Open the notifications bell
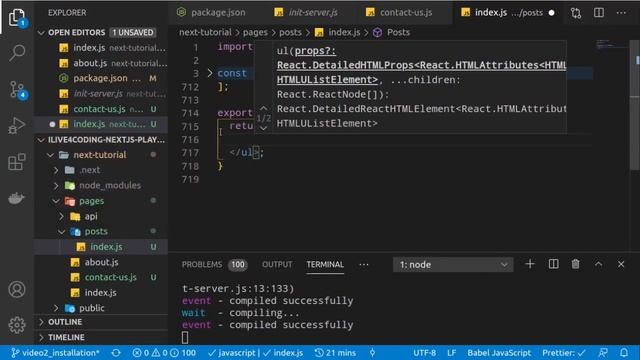The image size is (640, 360). pos(624,353)
